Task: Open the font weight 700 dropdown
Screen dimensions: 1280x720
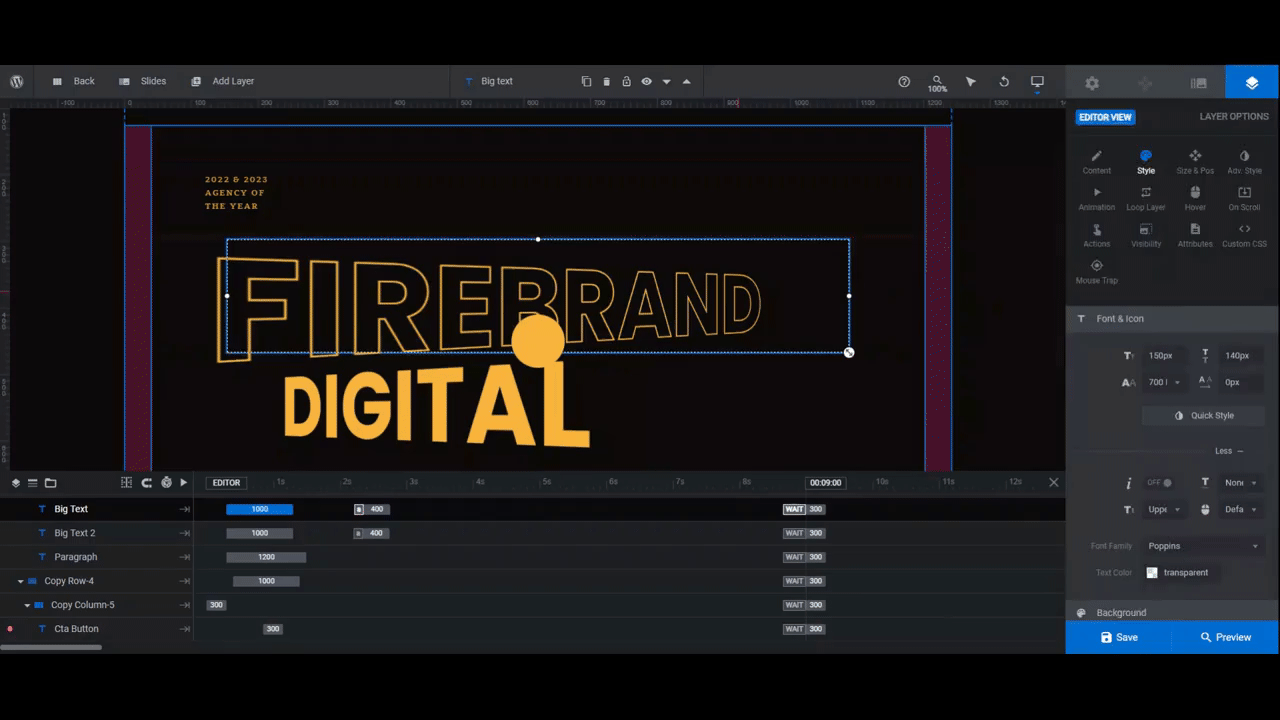Action: (1165, 382)
